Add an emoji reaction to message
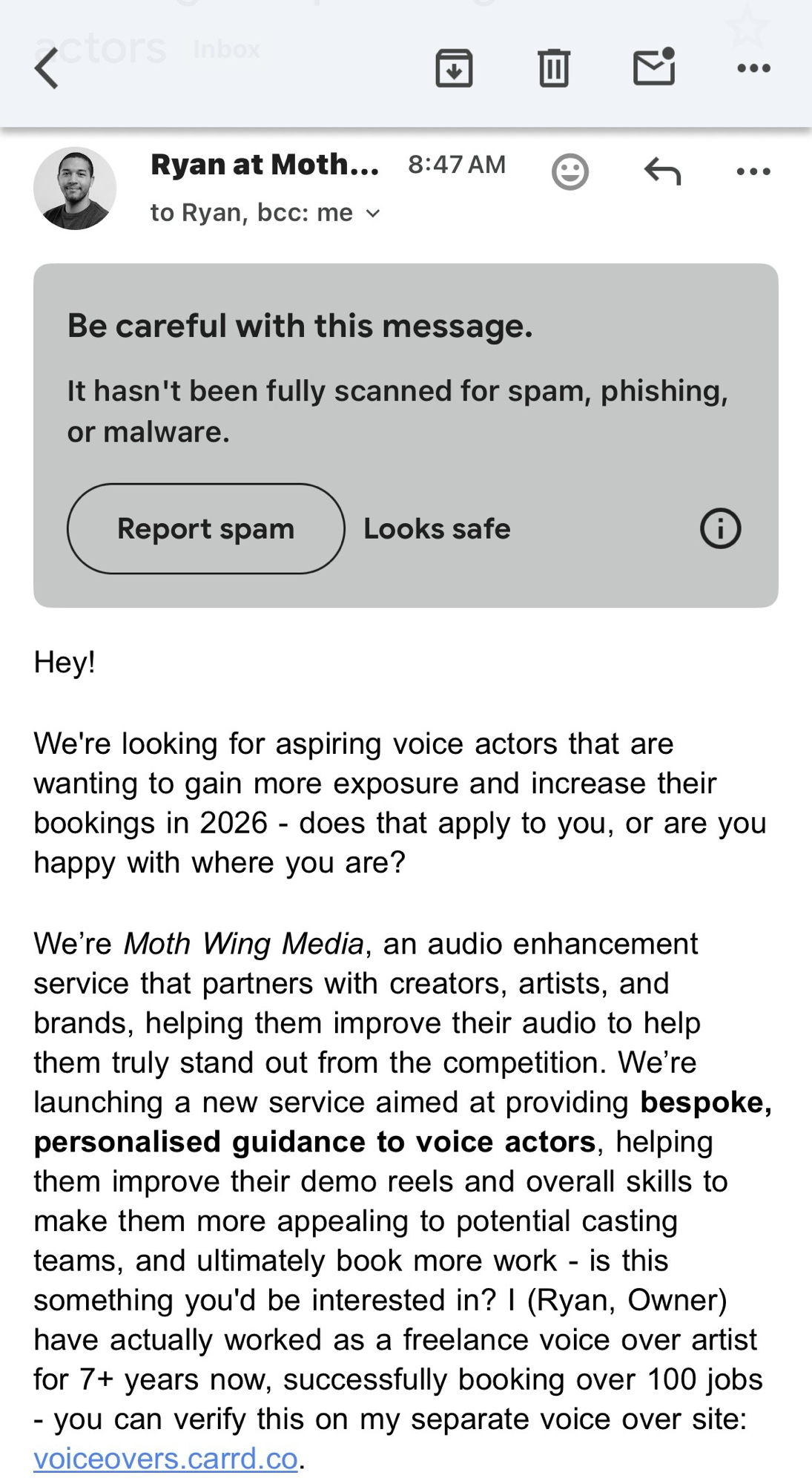 point(570,172)
